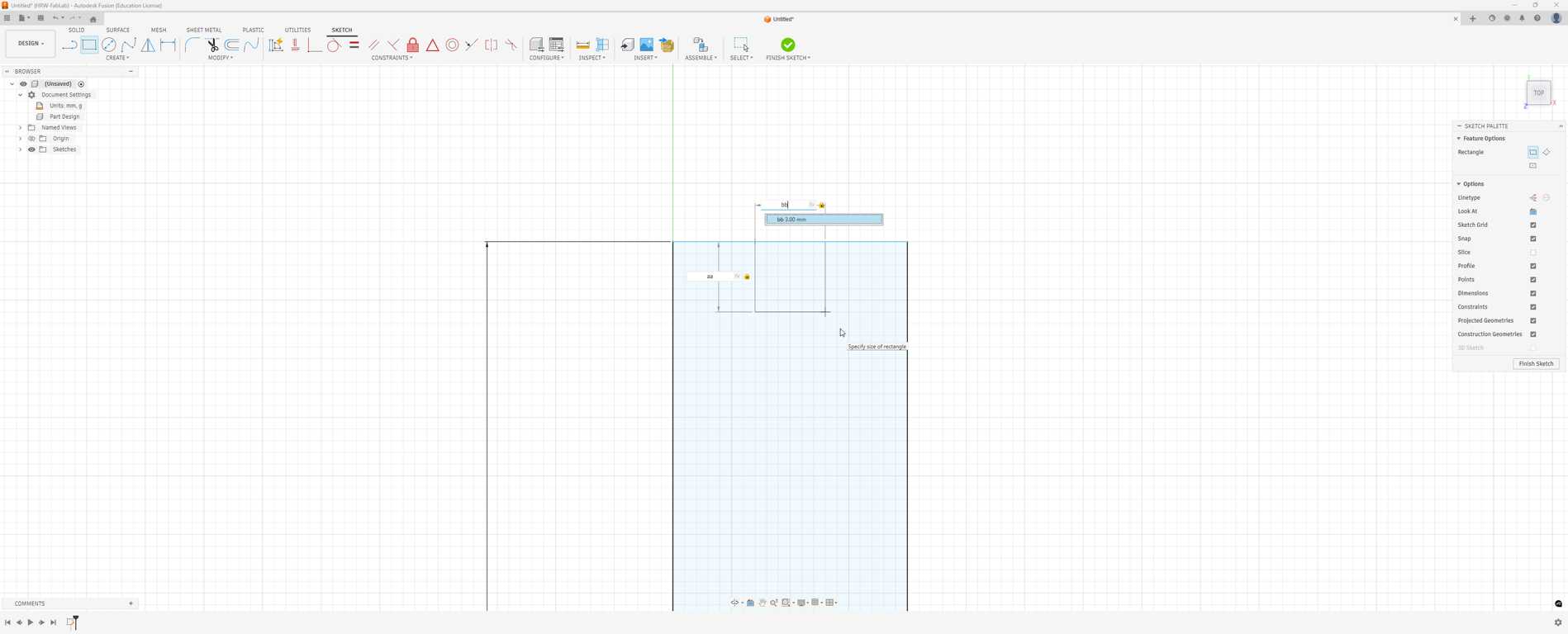Viewport: 1568px width, 634px height.
Task: Enable the Slice checkbox
Action: [1533, 253]
